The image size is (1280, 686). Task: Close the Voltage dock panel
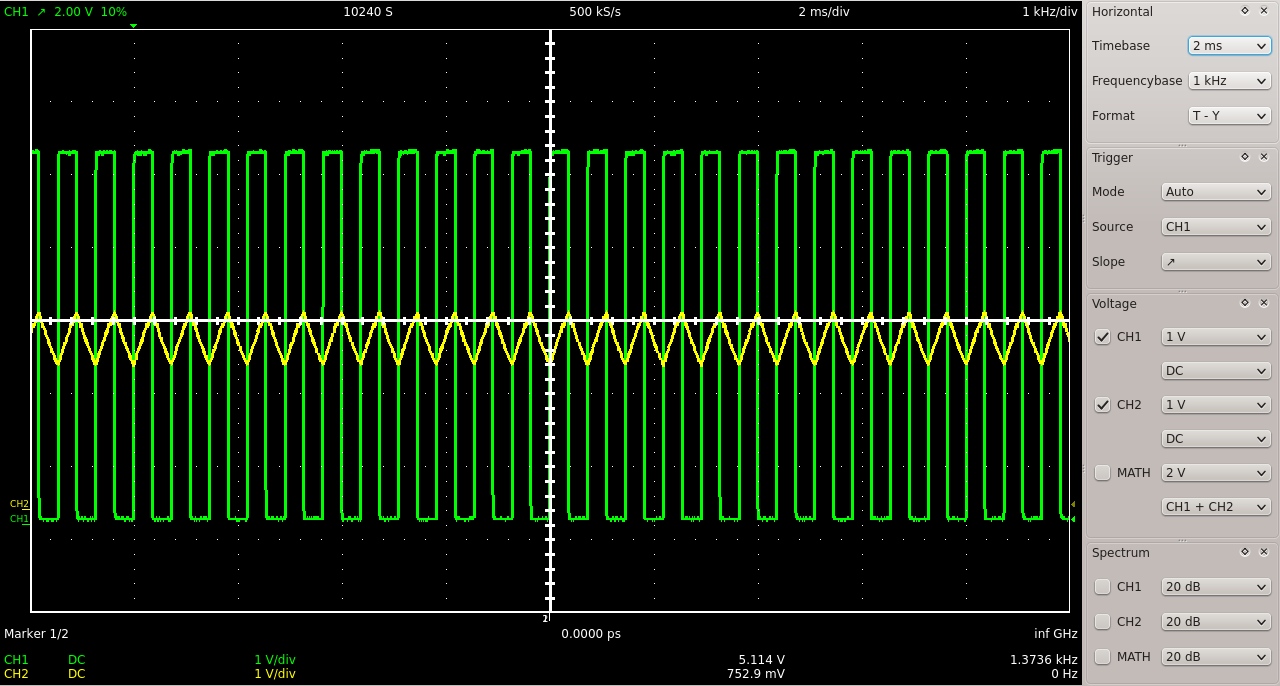[x=1264, y=303]
